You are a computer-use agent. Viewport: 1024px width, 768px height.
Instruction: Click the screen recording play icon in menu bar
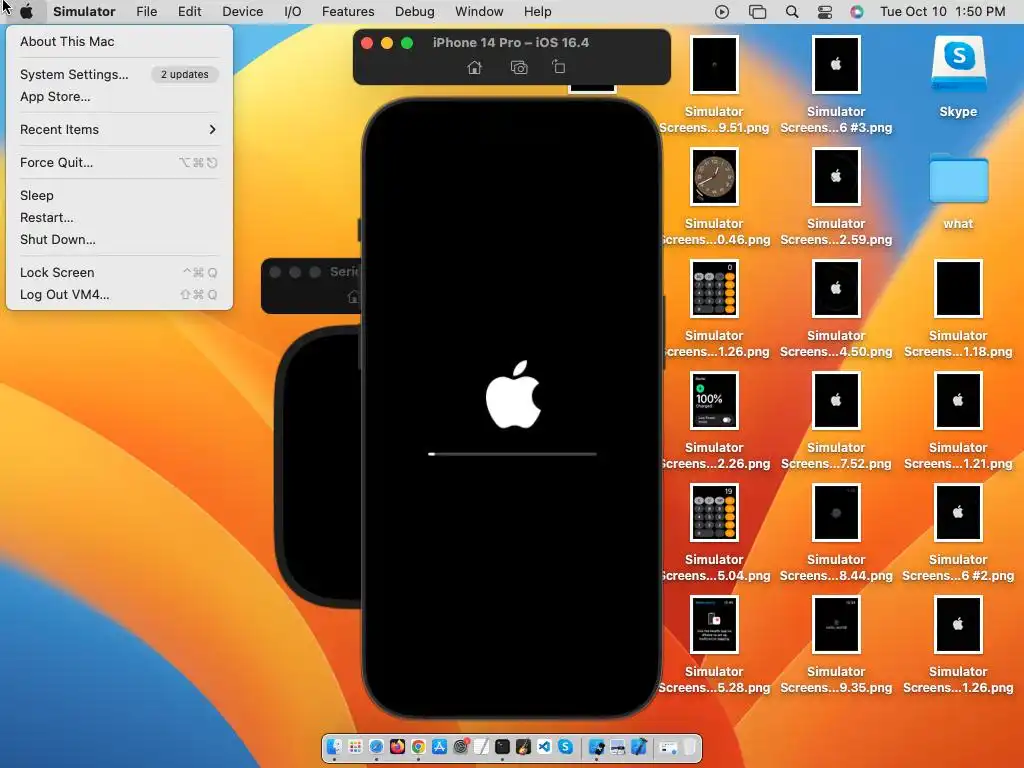coord(722,12)
